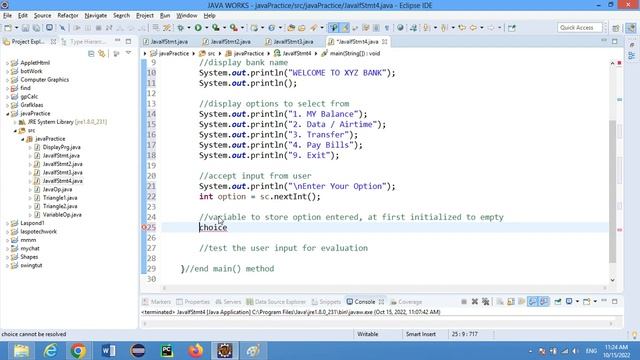The width and height of the screenshot is (640, 360).
Task: Toggle Mark Occurrences in toolbar
Action: tap(345, 28)
